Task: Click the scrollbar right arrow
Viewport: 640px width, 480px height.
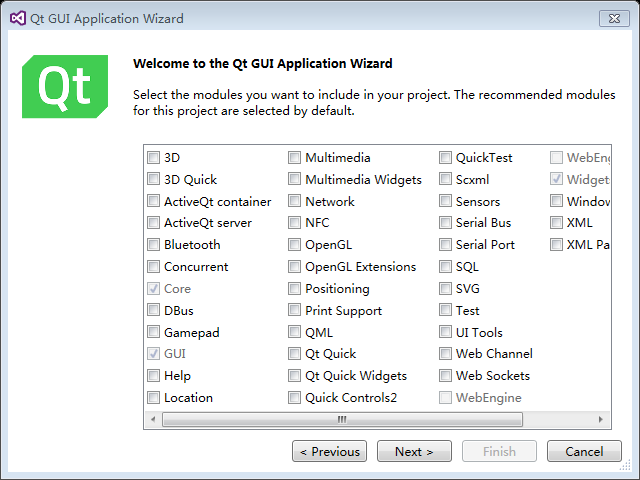Action: point(601,419)
